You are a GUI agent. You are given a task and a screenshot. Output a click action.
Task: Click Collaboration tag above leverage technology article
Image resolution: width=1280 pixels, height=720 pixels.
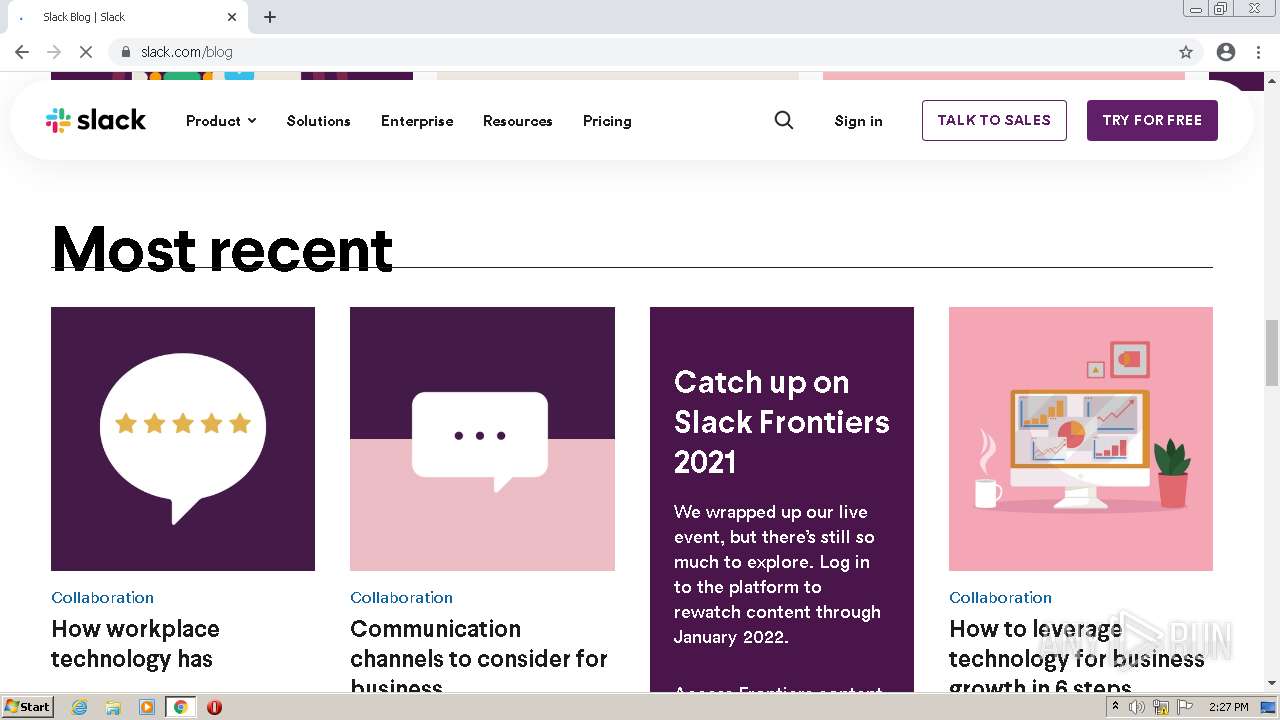(x=1000, y=597)
